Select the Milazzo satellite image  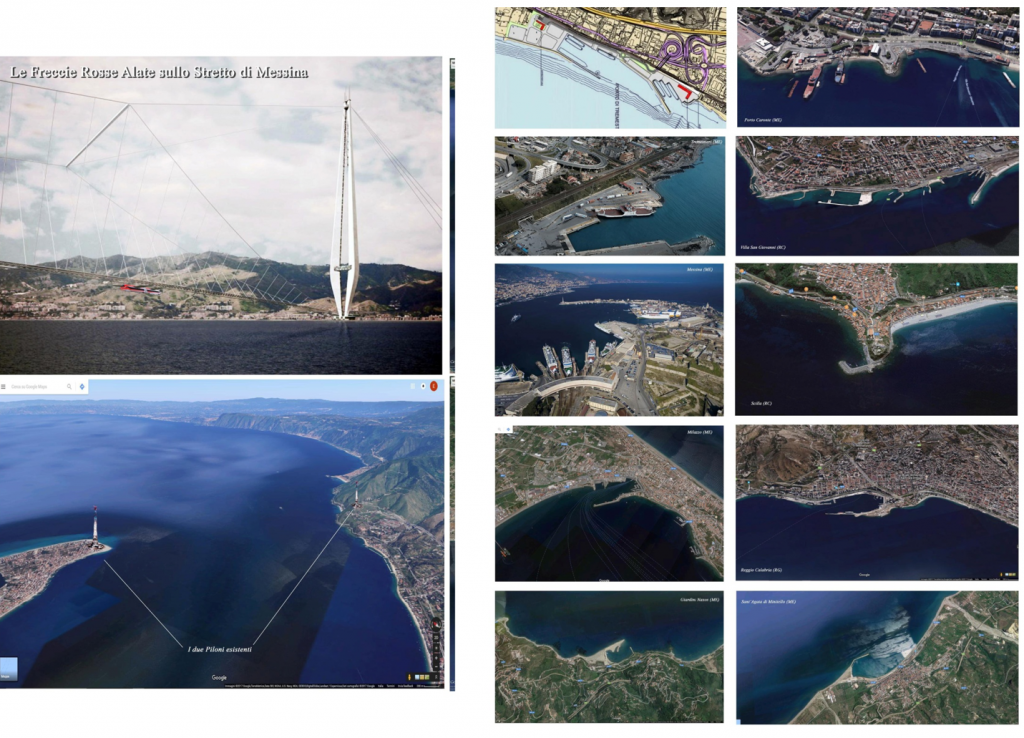(608, 503)
